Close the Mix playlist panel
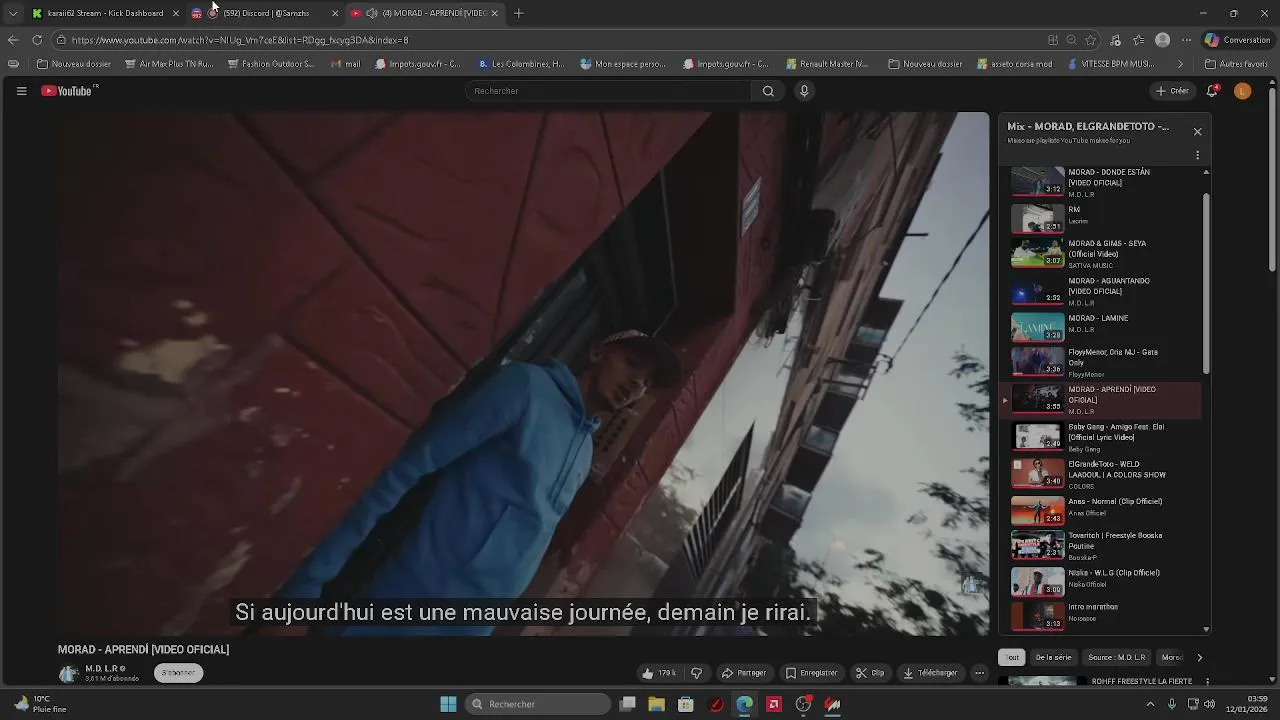The image size is (1280, 720). 1197,132
